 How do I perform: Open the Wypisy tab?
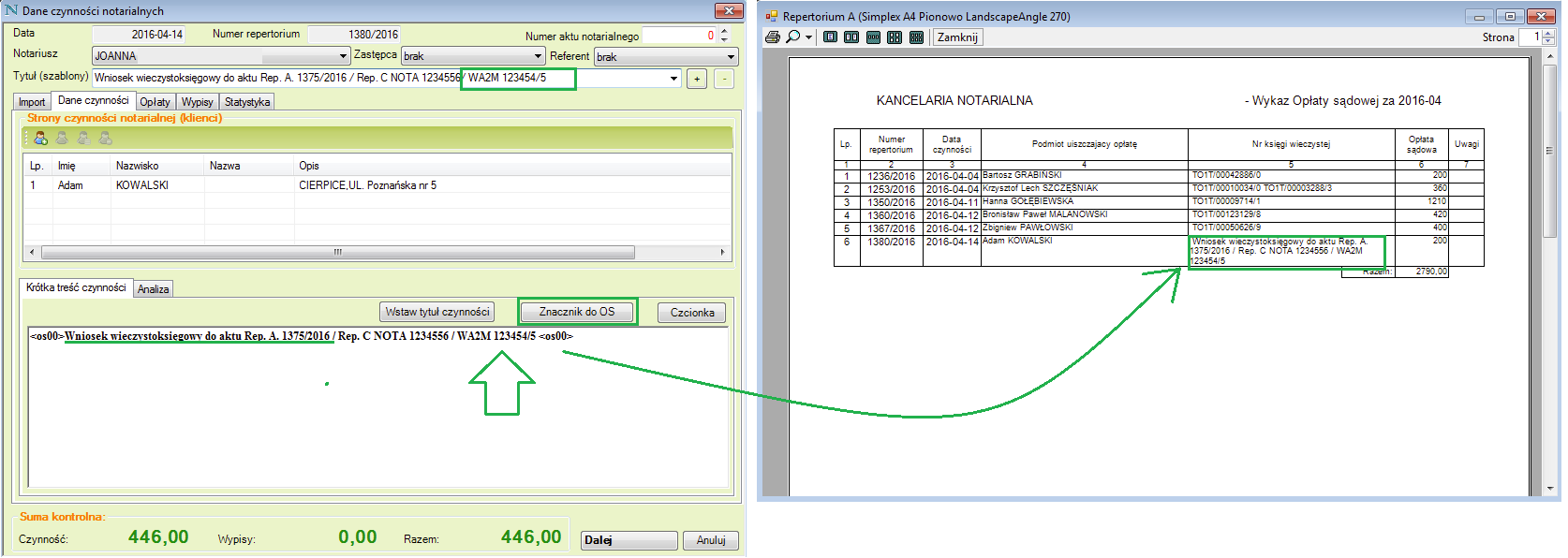(198, 102)
